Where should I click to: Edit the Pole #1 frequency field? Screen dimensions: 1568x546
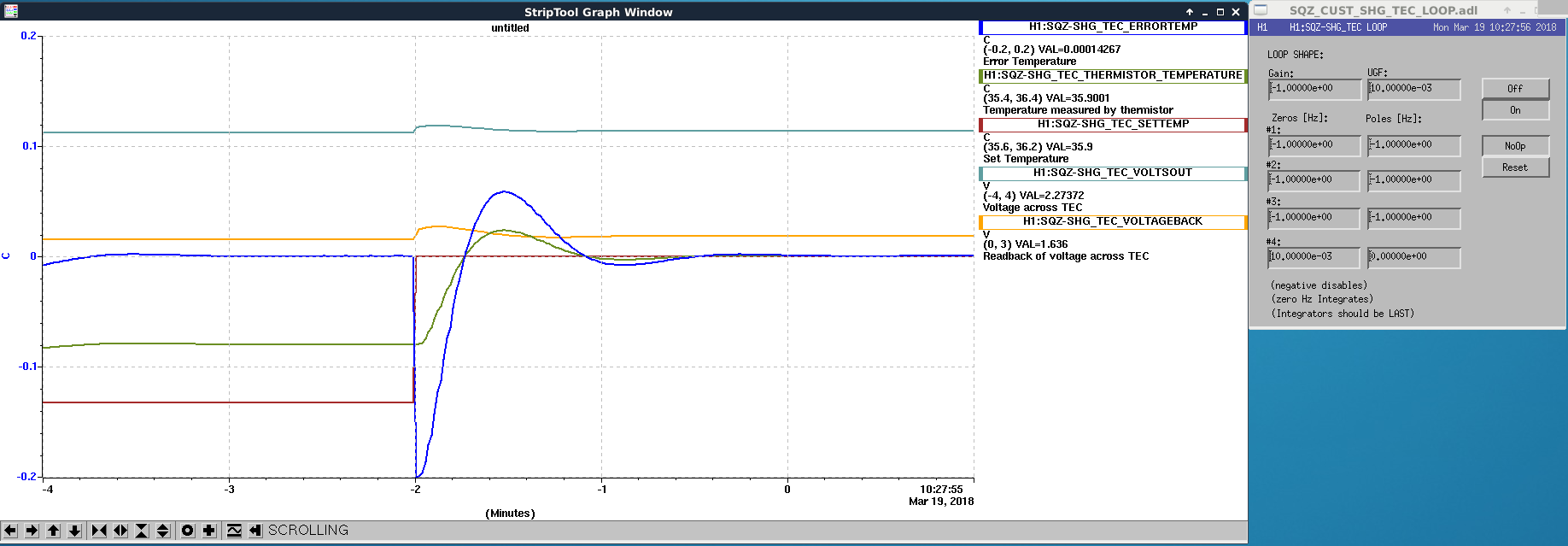[1413, 145]
